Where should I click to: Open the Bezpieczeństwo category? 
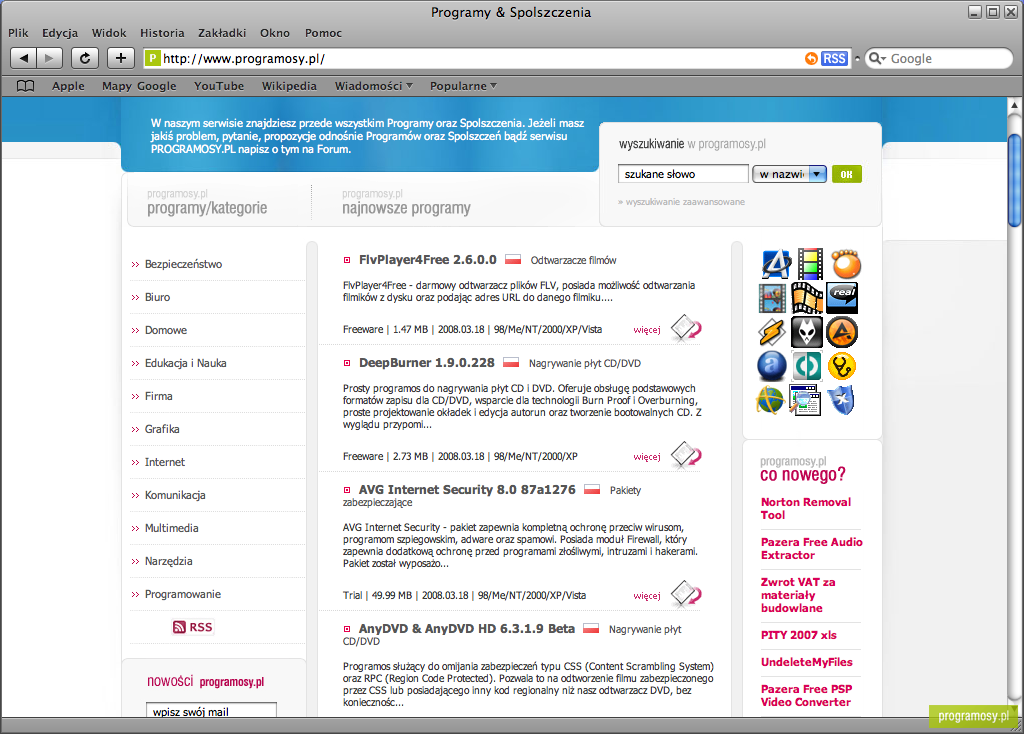pyautogui.click(x=184, y=264)
